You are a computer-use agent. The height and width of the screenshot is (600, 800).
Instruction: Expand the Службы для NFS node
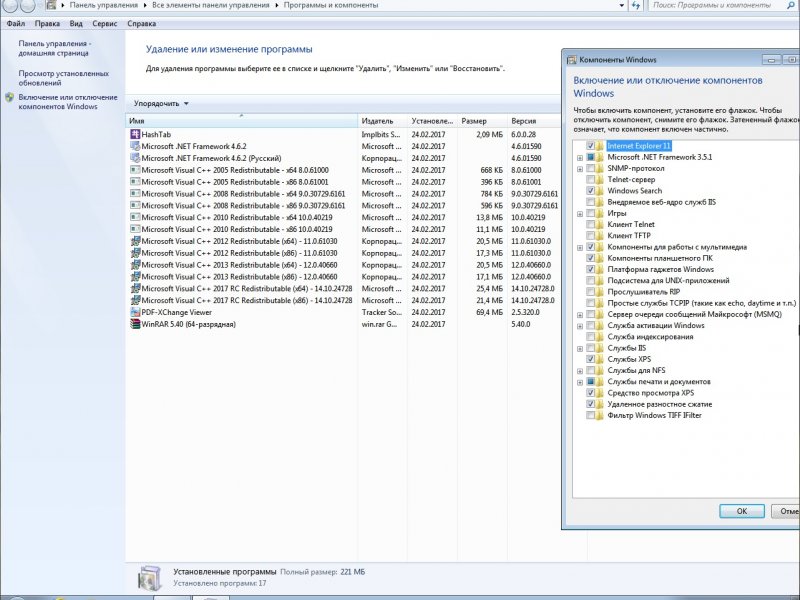pos(580,371)
